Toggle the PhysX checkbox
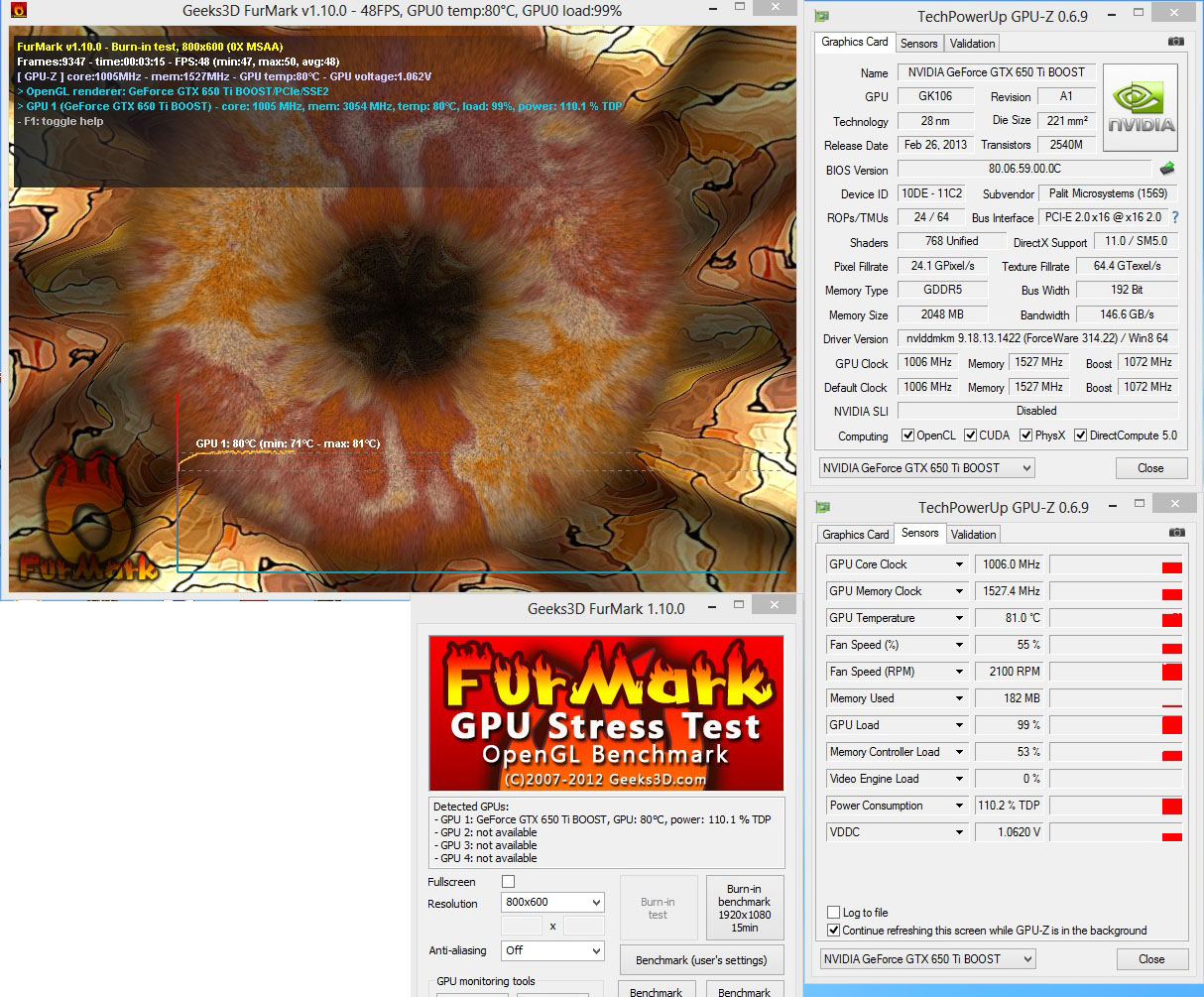The height and width of the screenshot is (997, 1204). pyautogui.click(x=1026, y=436)
